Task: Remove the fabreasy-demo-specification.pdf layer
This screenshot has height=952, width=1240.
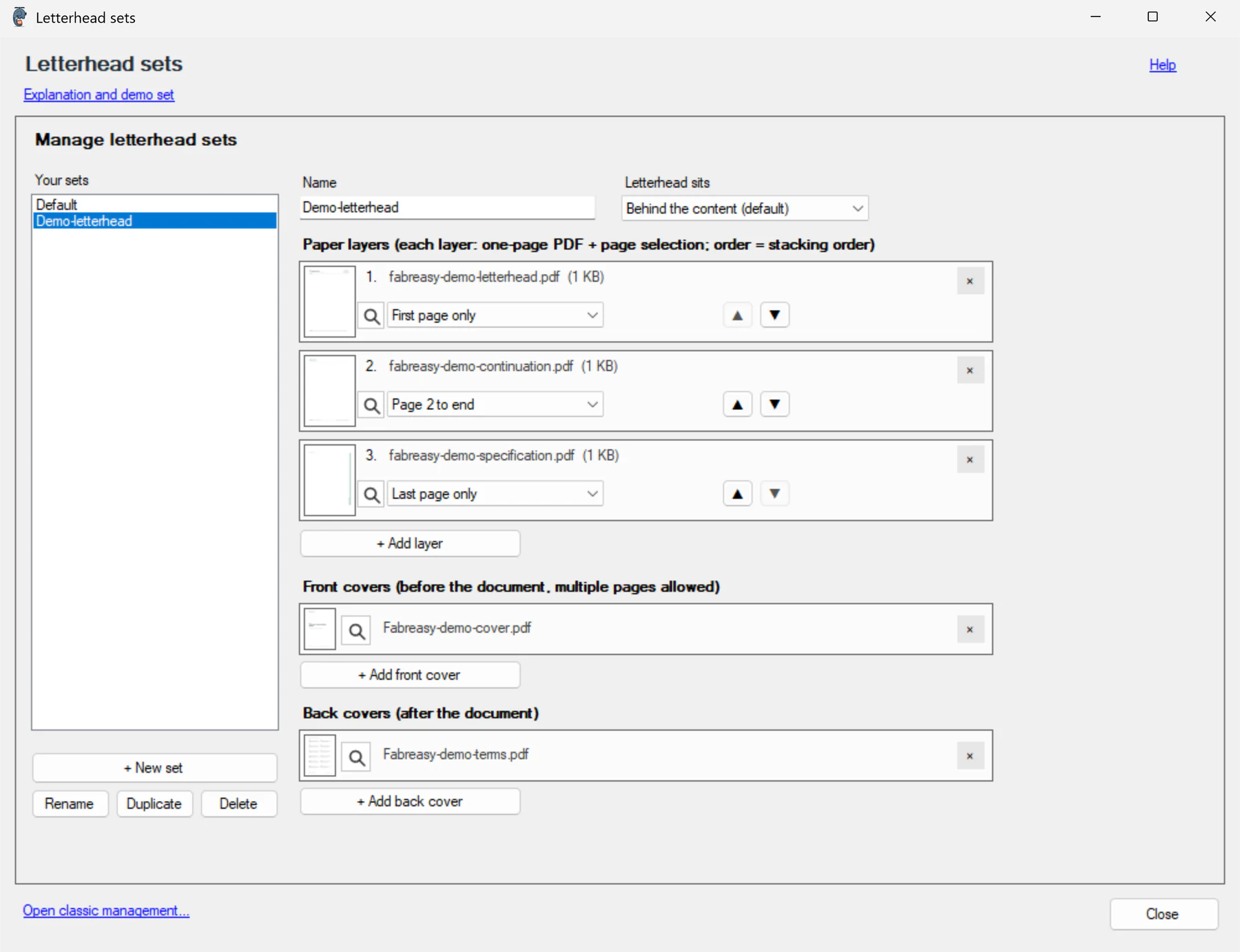Action: (970, 459)
